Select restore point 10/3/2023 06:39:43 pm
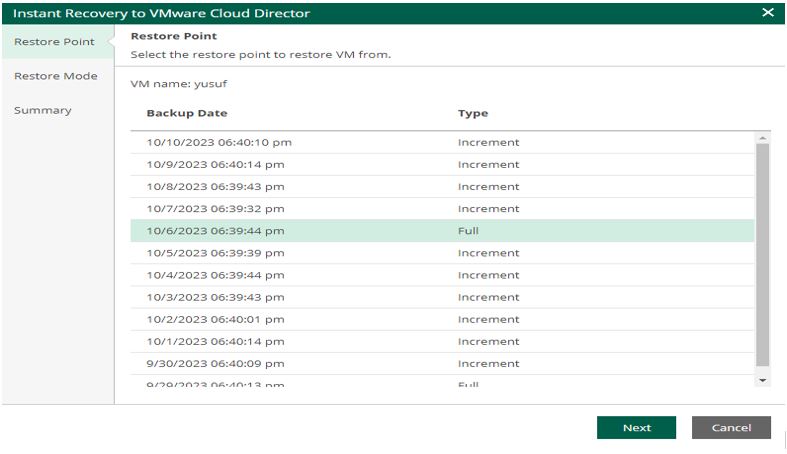 [442, 297]
